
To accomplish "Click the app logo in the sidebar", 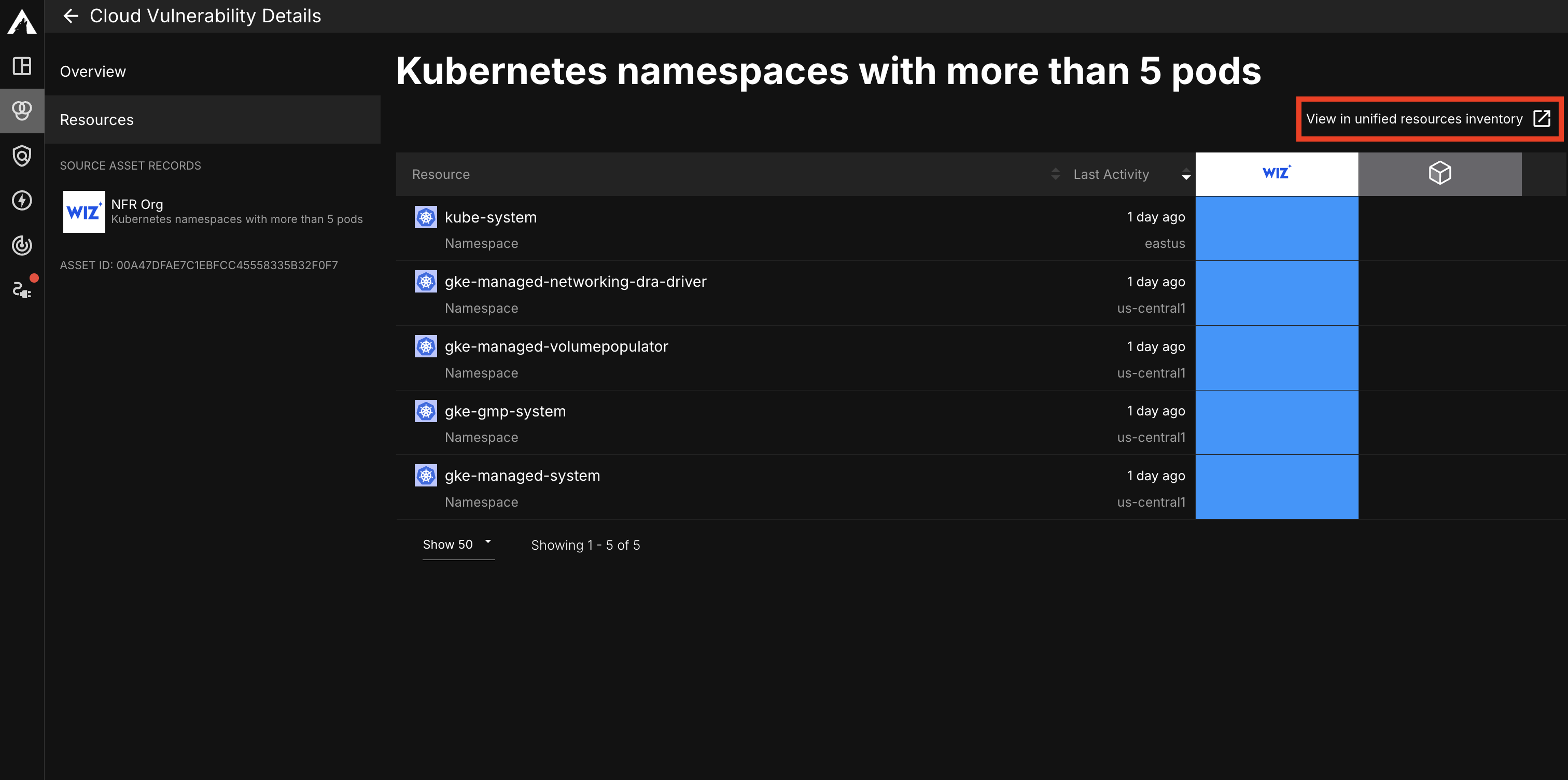I will (22, 22).
